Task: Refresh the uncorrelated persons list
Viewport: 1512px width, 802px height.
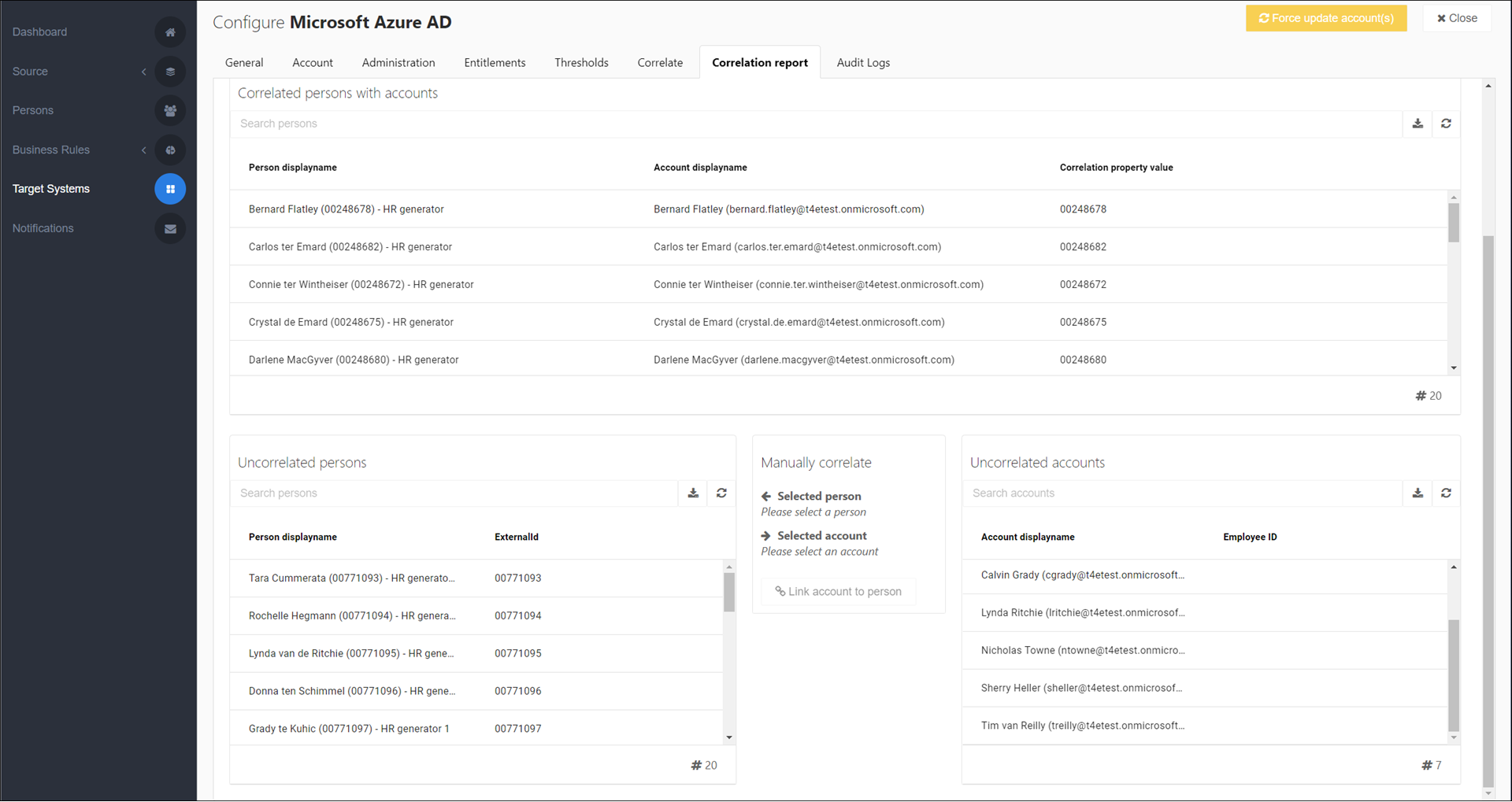Action: [x=721, y=493]
